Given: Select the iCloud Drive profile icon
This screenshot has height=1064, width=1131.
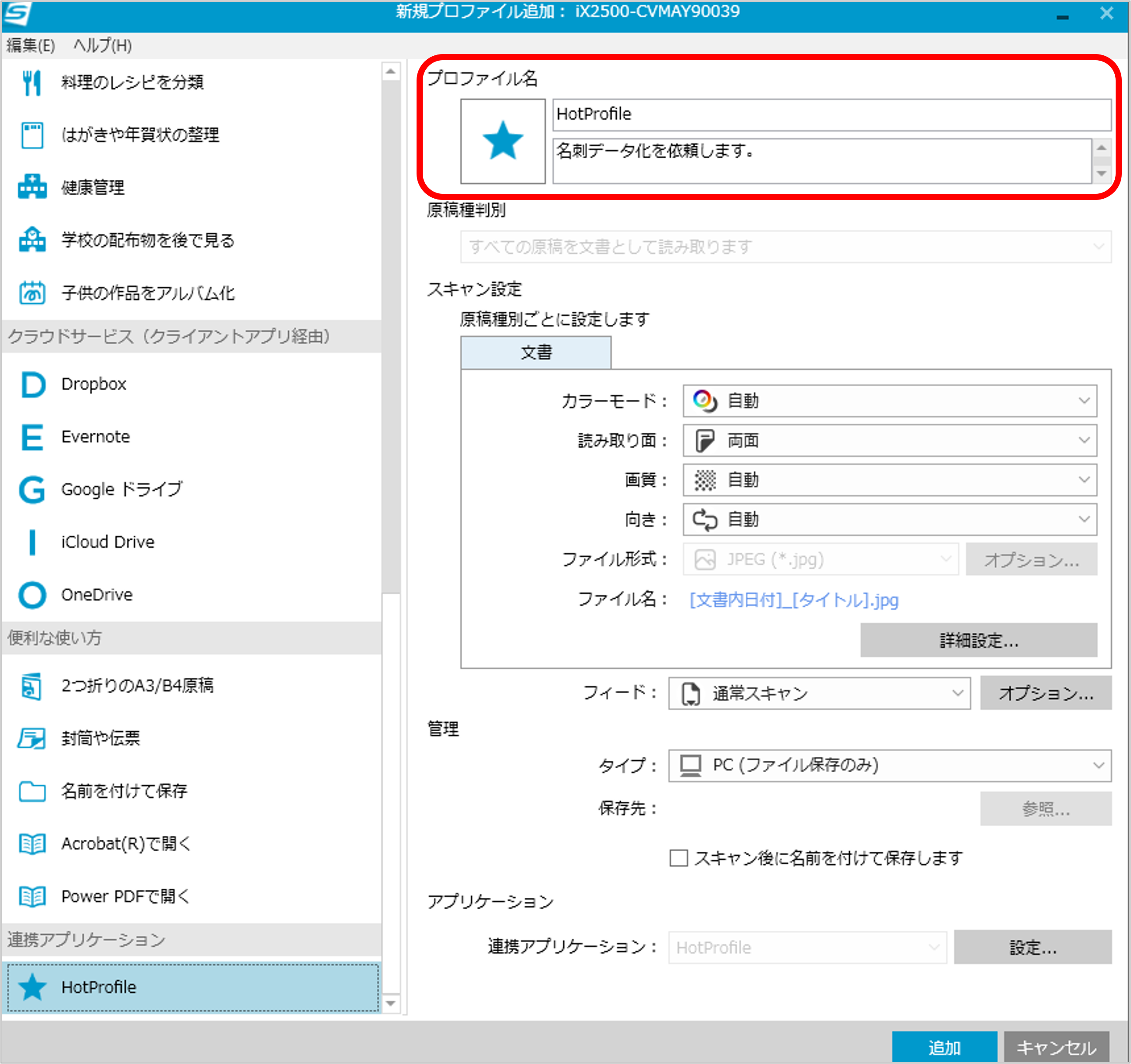Looking at the screenshot, I should pos(33,542).
